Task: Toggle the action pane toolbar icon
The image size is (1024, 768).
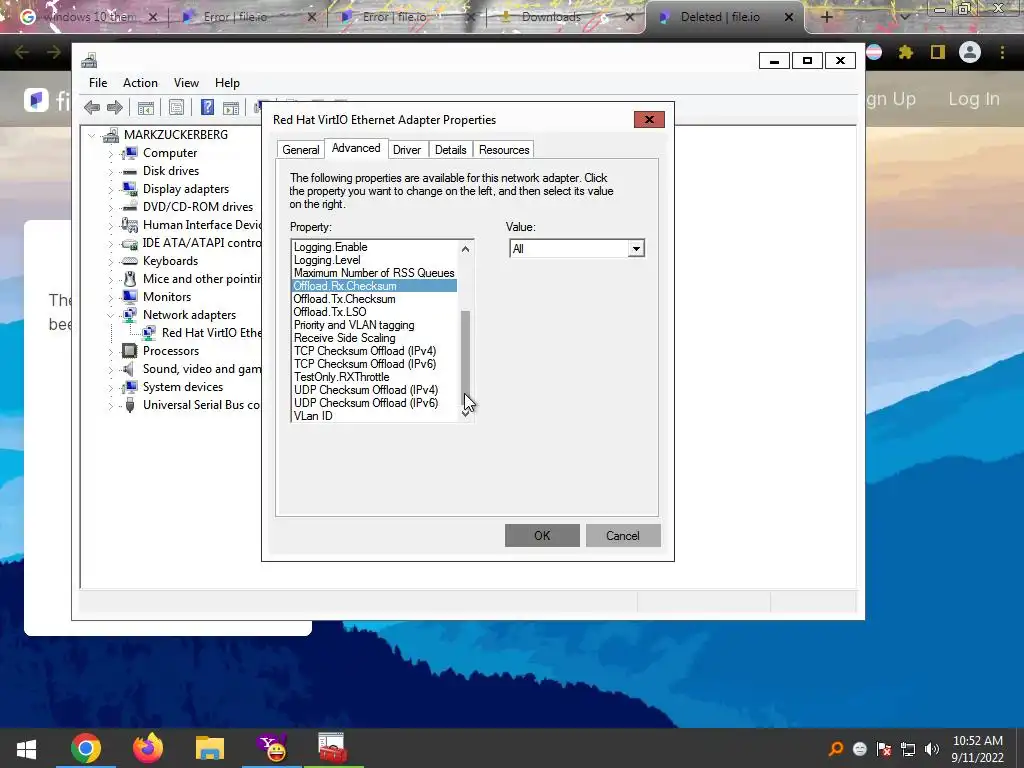Action: click(x=231, y=108)
